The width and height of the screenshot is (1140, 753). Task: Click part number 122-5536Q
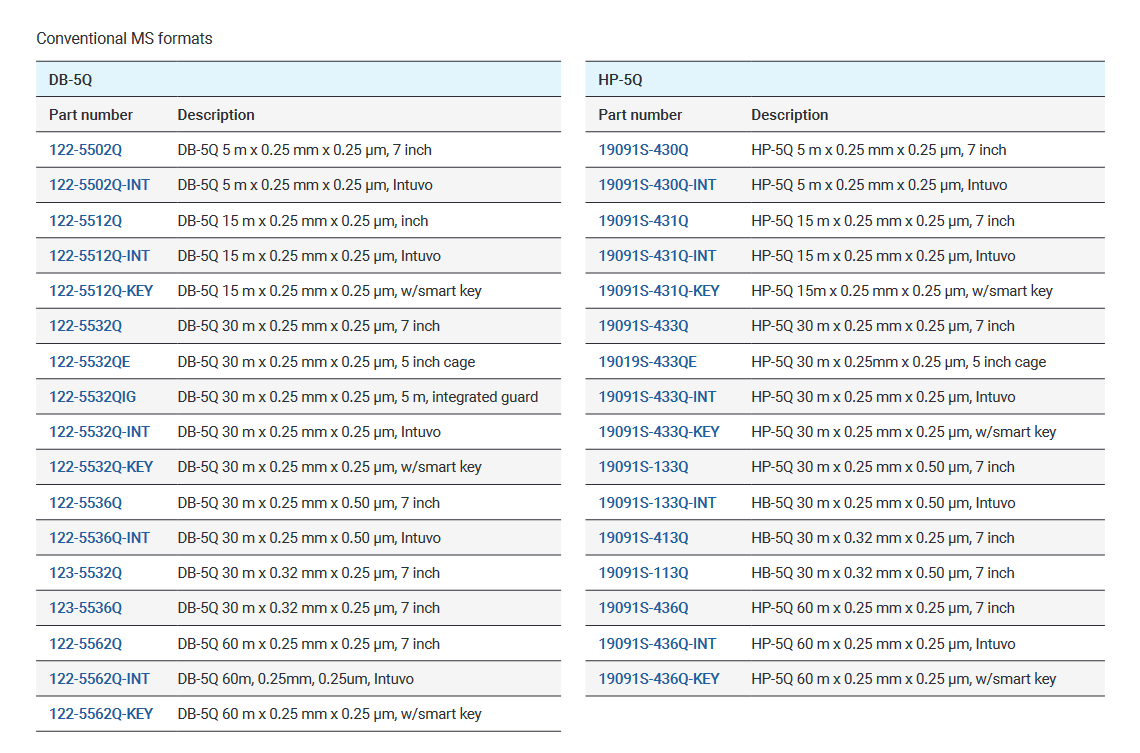(85, 502)
